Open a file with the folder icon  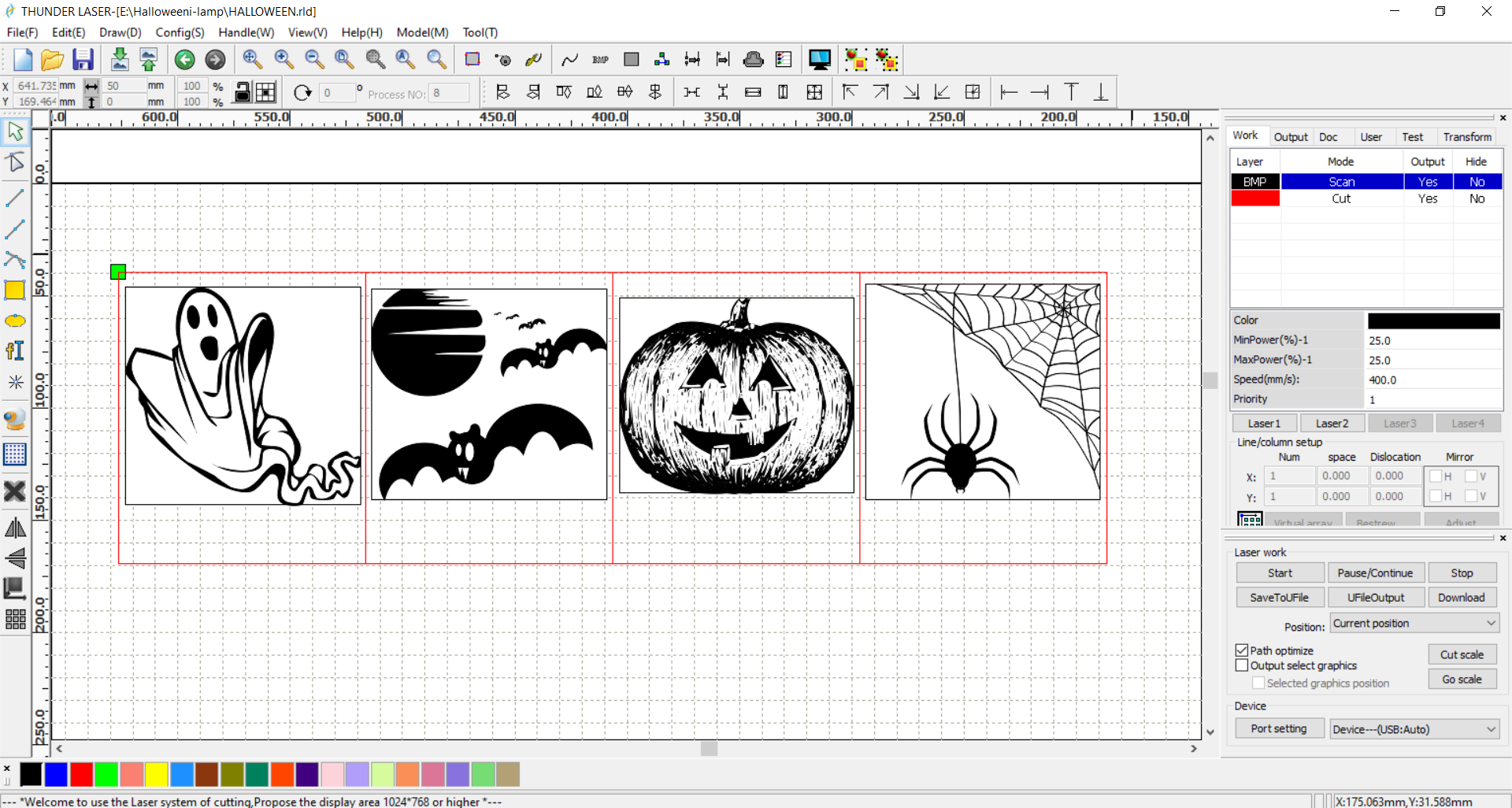[x=52, y=60]
